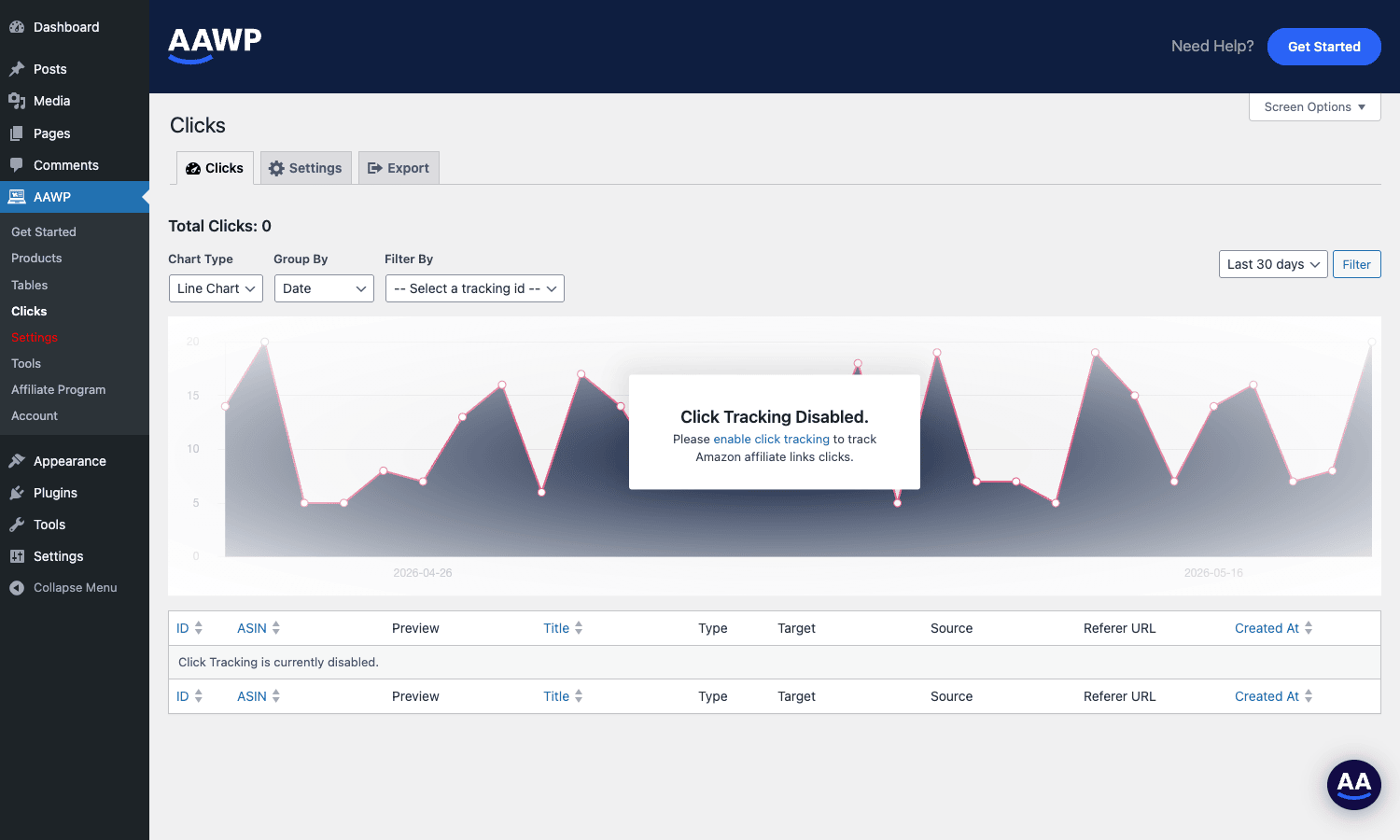Click the Comments bubble icon
1400x840 pixels.
point(17,165)
